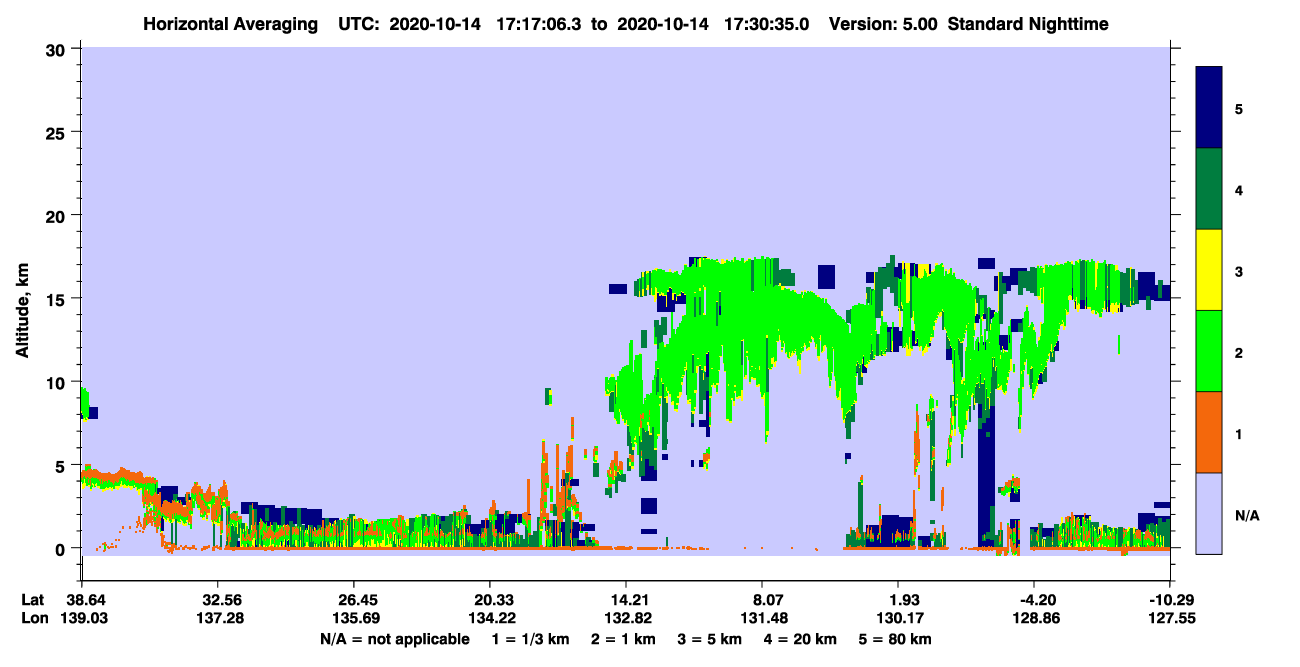Viewport: 1300px width, 667px height.
Task: Click the legend text 'N/A = not applicable'
Action: 394,639
